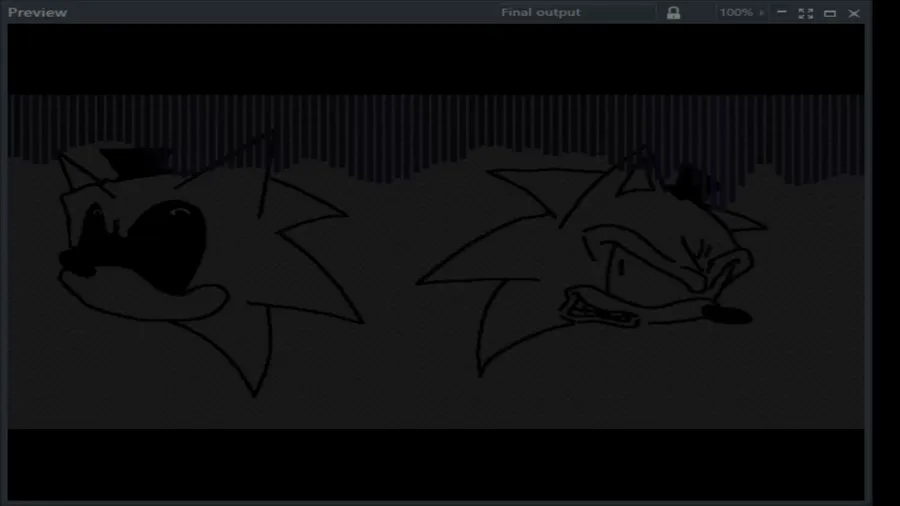Image resolution: width=900 pixels, height=506 pixels.
Task: Toggle the preview lock icon
Action: (x=673, y=13)
